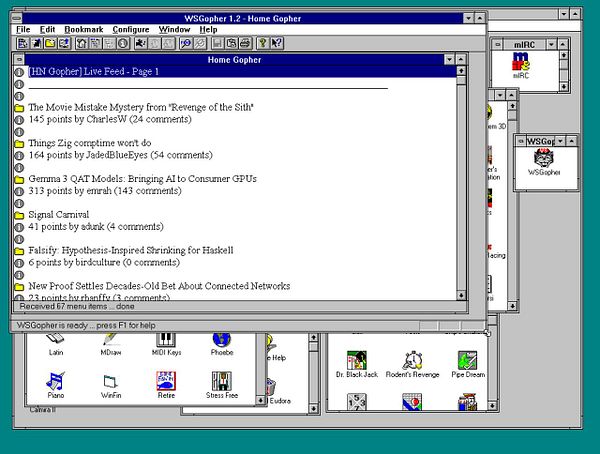Select the Dr. Black Jack game icon
Image resolution: width=600 pixels, height=454 pixels.
click(357, 364)
